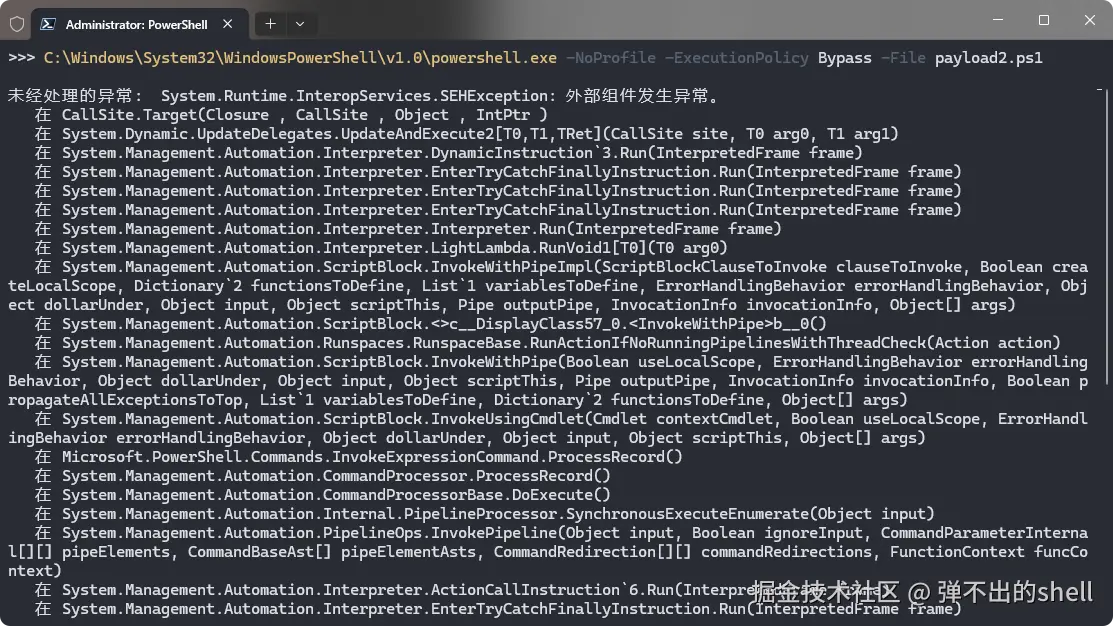Maximize the terminal window

1043,20
